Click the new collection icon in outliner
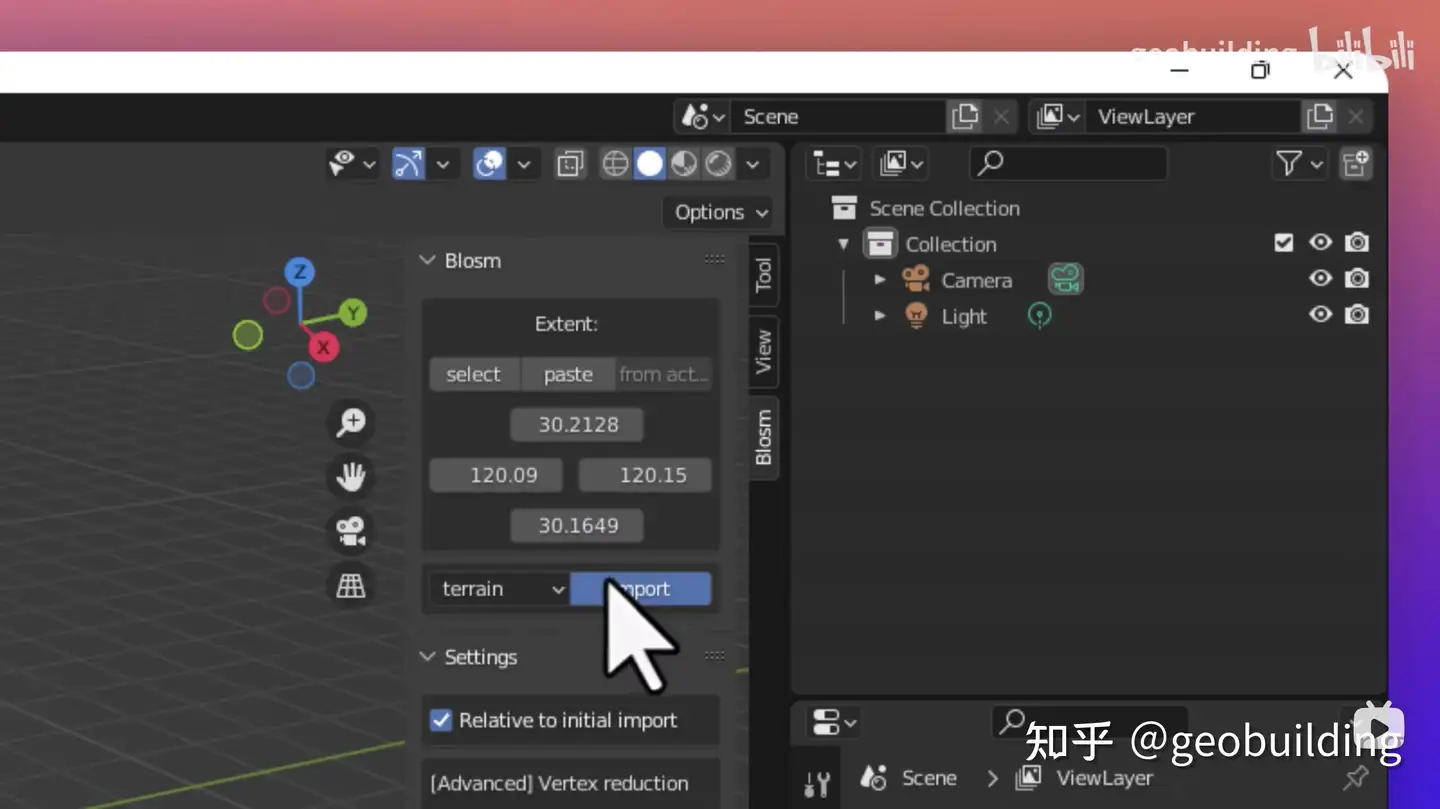 tap(1356, 163)
